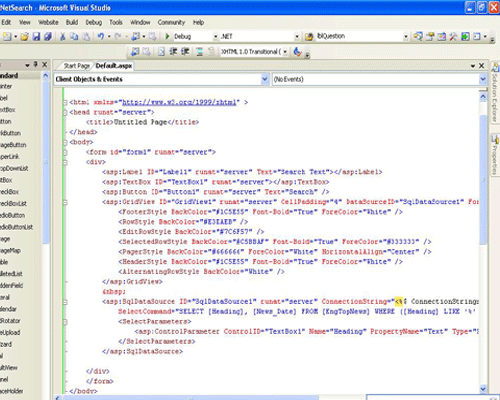The image size is (500, 400).
Task: Click the Paste icon in toolbar
Action: point(86,36)
